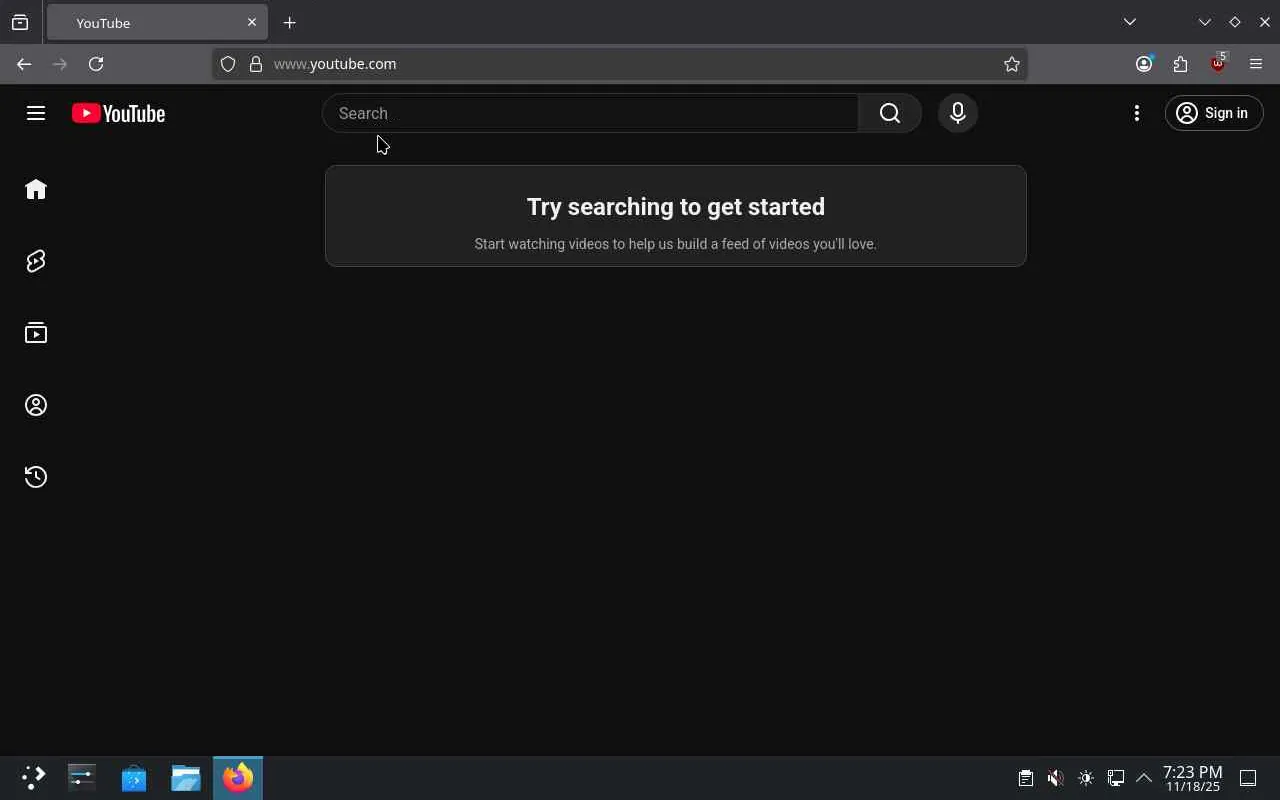This screenshot has height=800, width=1280.
Task: Click the YouTube logo
Action: [118, 113]
